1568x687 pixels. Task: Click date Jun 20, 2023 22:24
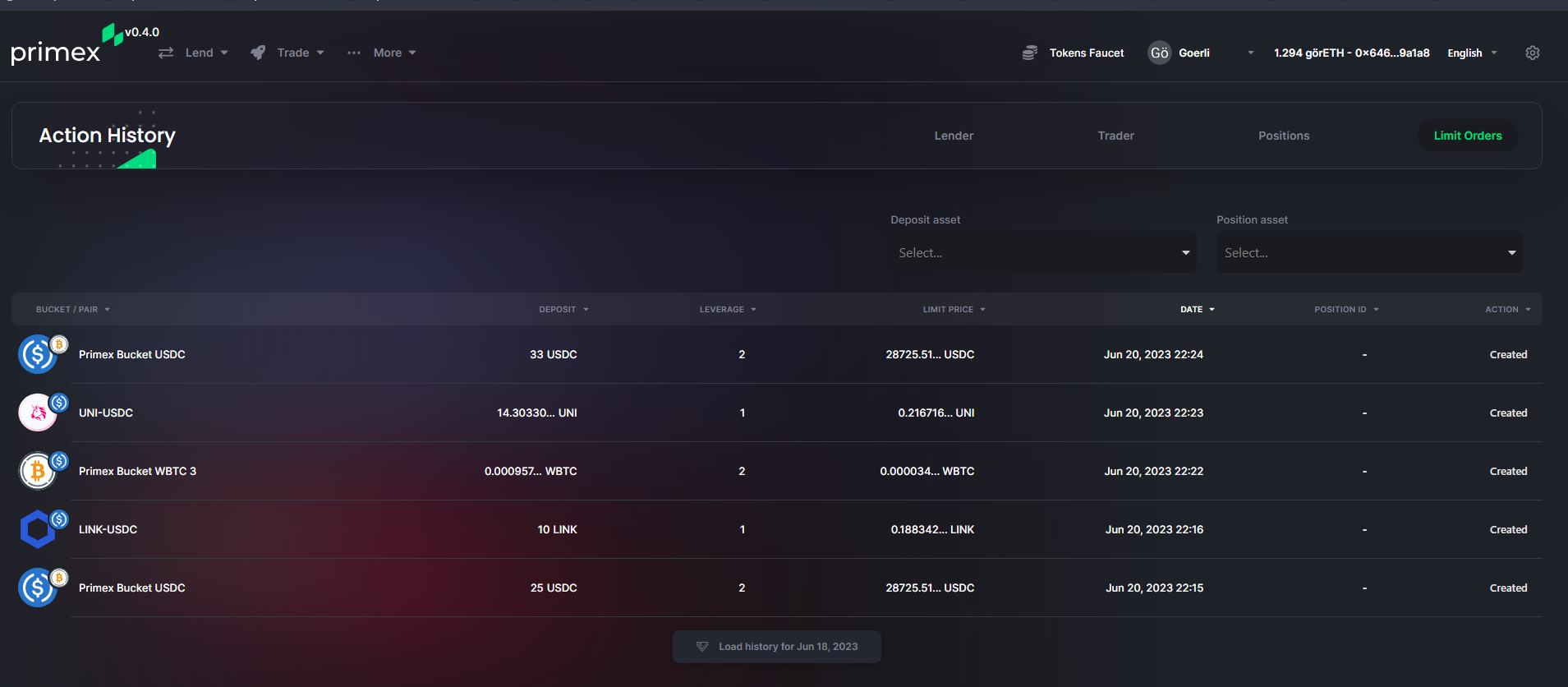point(1153,354)
